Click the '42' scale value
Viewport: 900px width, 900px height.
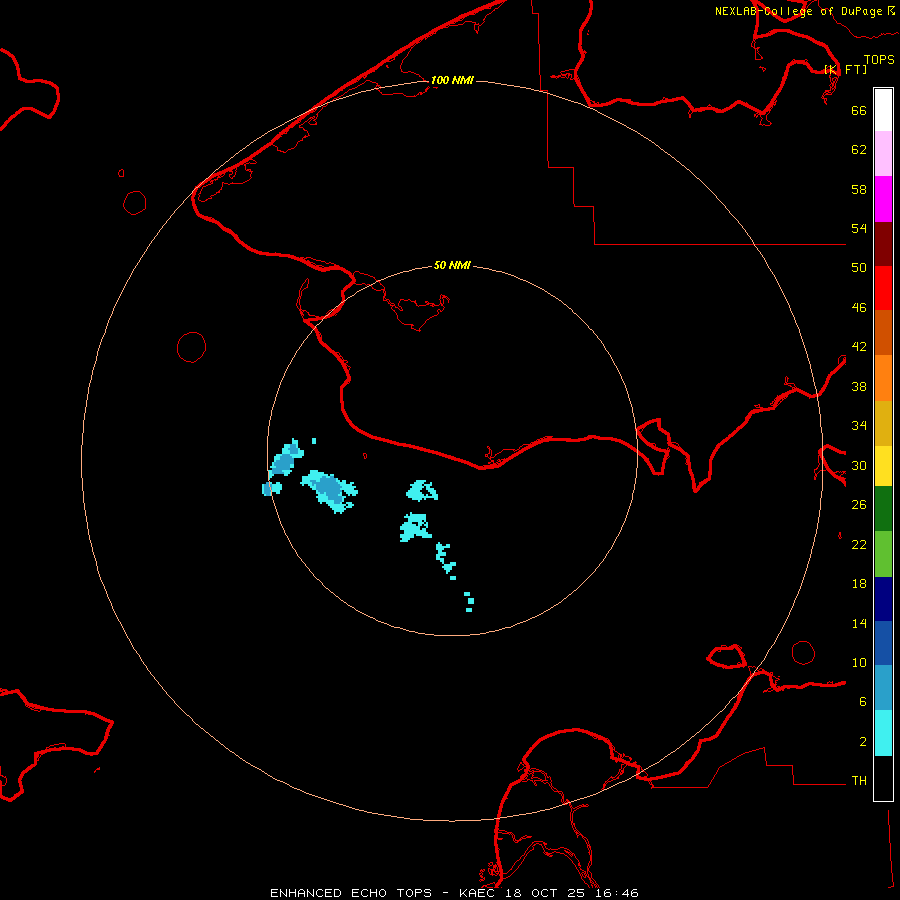pos(859,347)
